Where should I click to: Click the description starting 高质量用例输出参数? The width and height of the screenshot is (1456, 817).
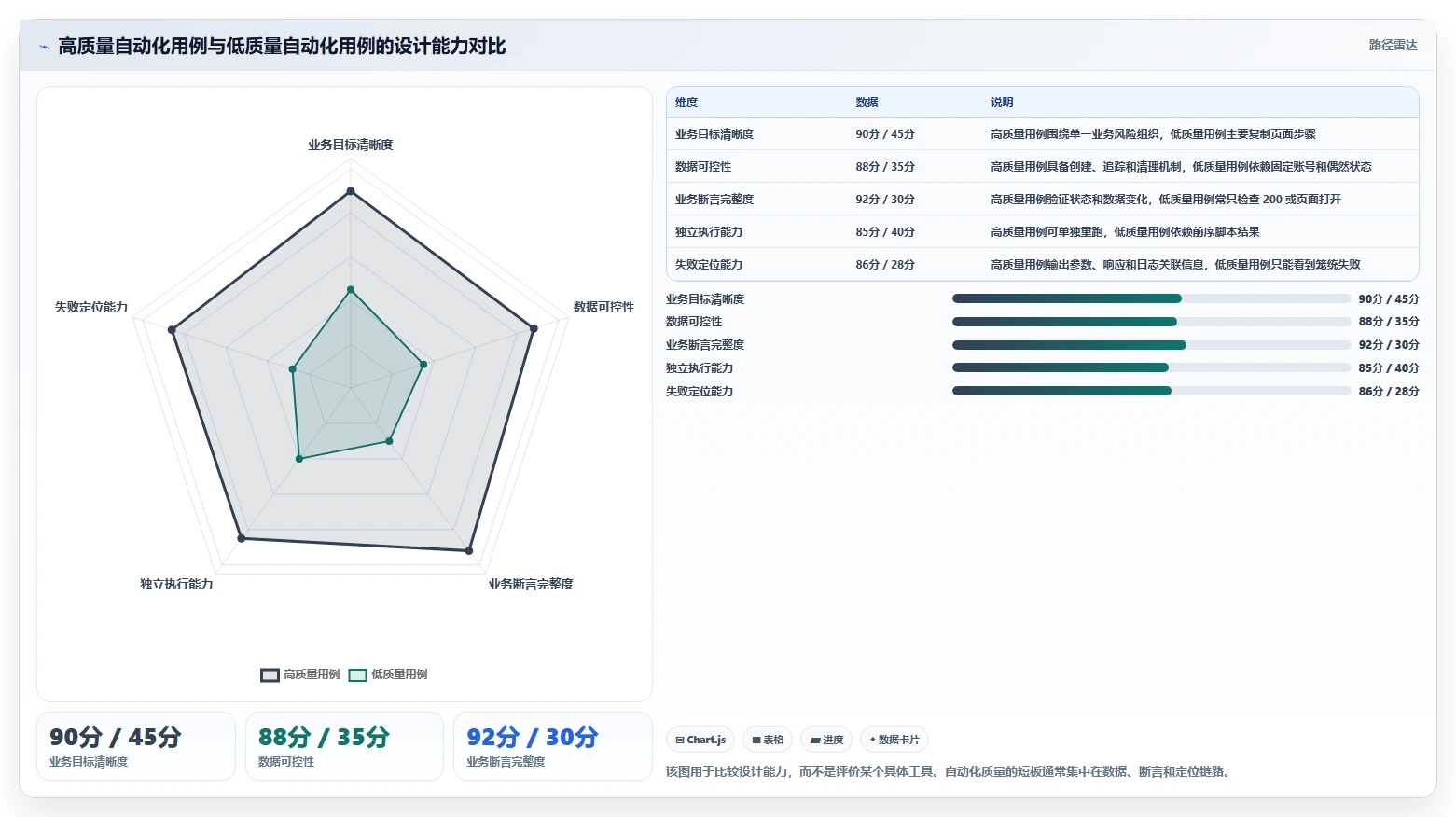(x=1175, y=265)
